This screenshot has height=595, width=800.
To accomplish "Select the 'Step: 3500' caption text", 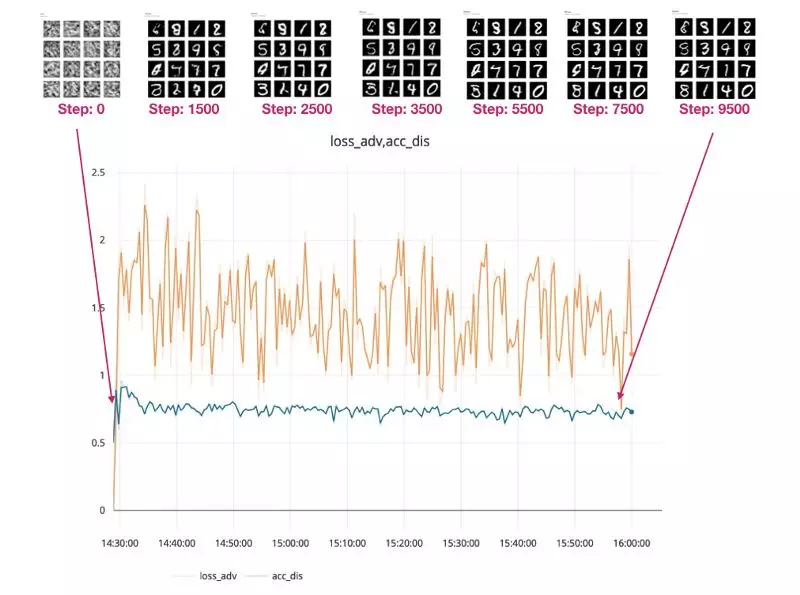I will tap(397, 108).
